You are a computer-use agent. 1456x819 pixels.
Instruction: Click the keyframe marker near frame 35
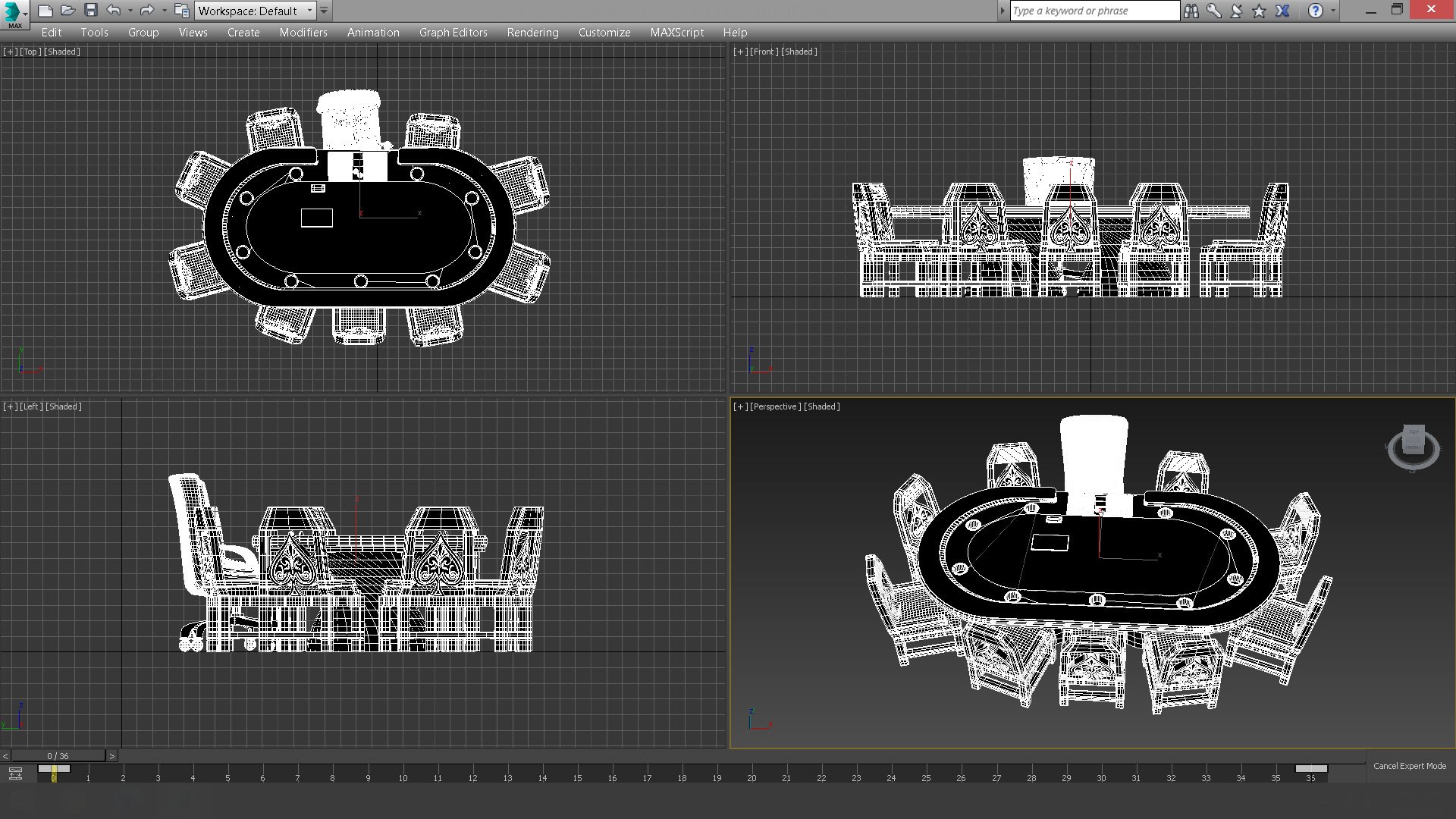point(1311,769)
